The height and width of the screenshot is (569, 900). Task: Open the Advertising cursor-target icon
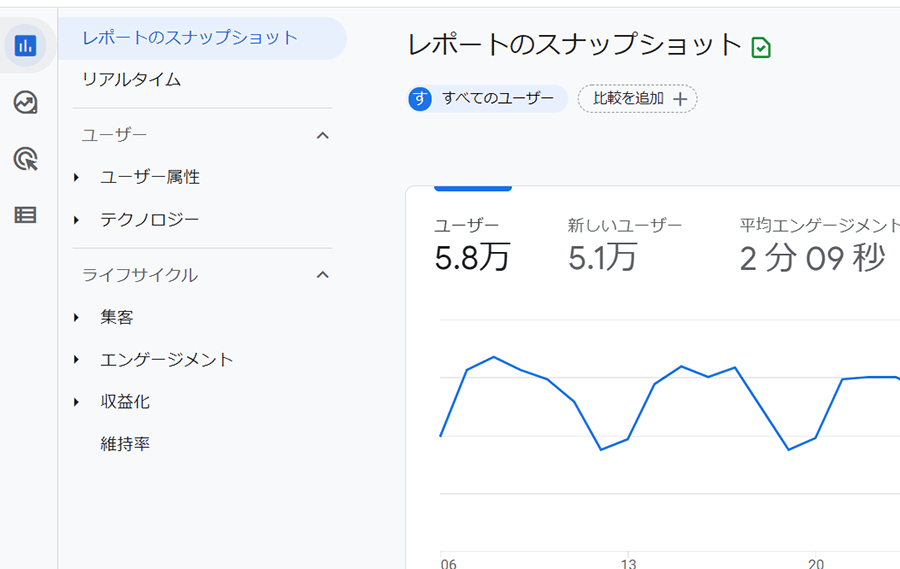coord(25,158)
